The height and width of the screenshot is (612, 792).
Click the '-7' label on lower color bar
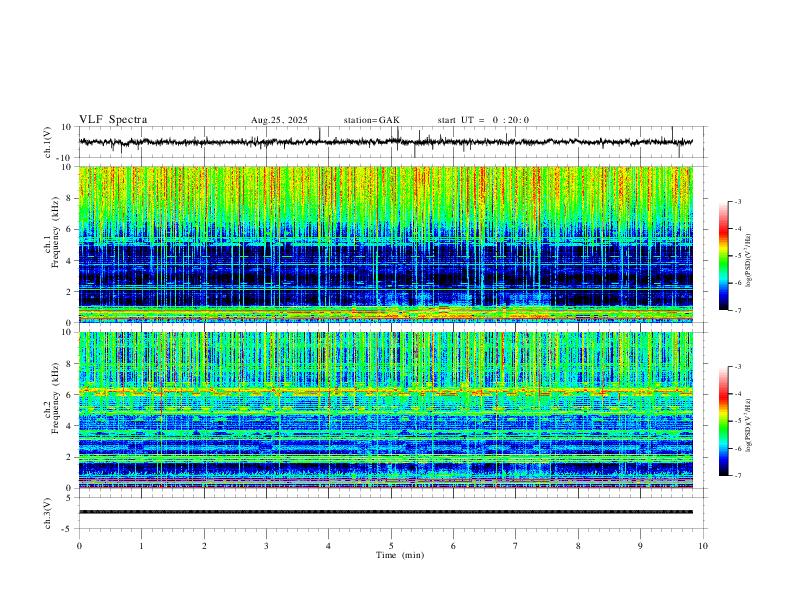click(737, 476)
